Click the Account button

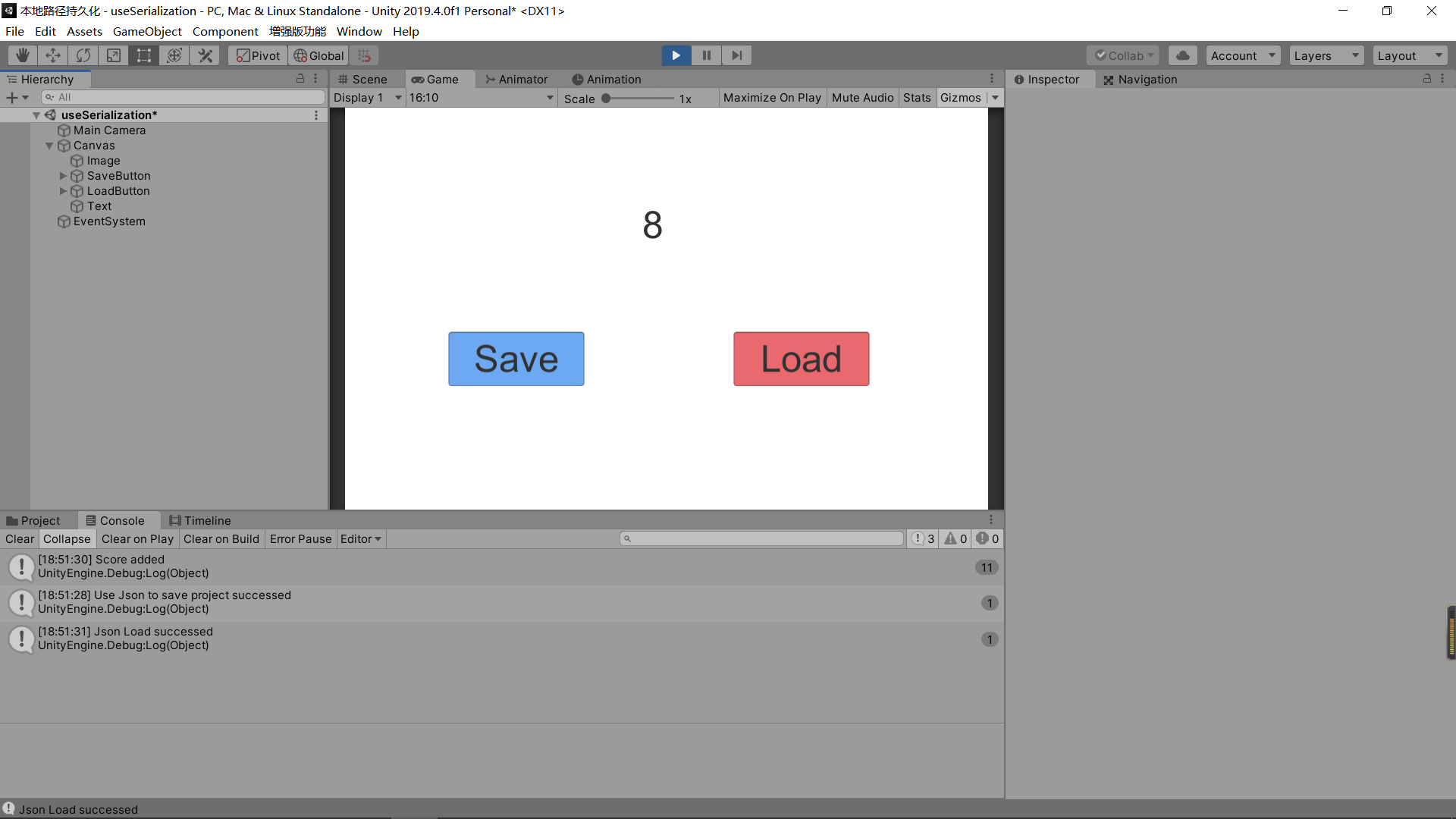click(x=1242, y=55)
